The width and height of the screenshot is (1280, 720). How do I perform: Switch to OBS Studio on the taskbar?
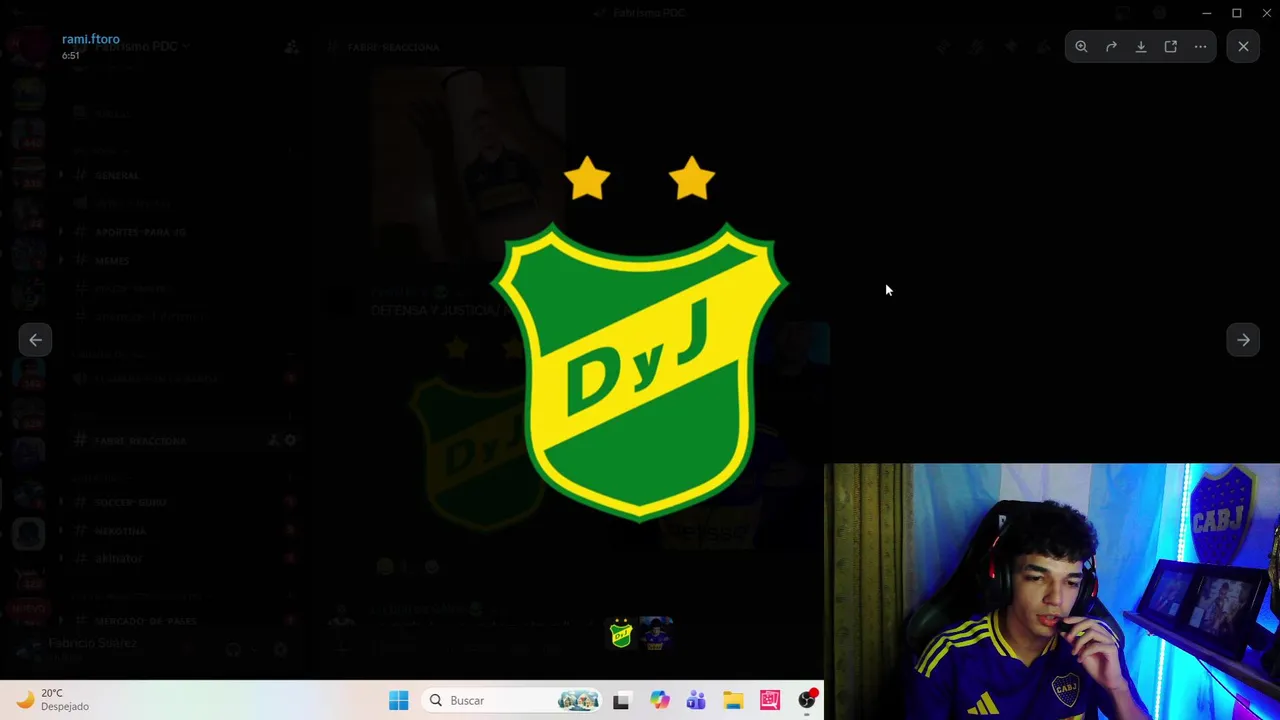pos(807,701)
